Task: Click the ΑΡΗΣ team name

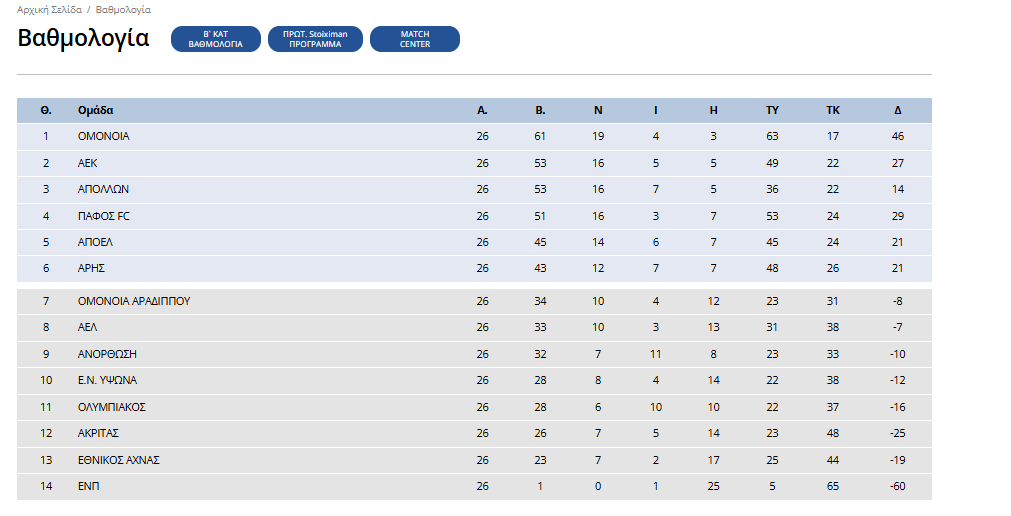Action: pyautogui.click(x=91, y=268)
